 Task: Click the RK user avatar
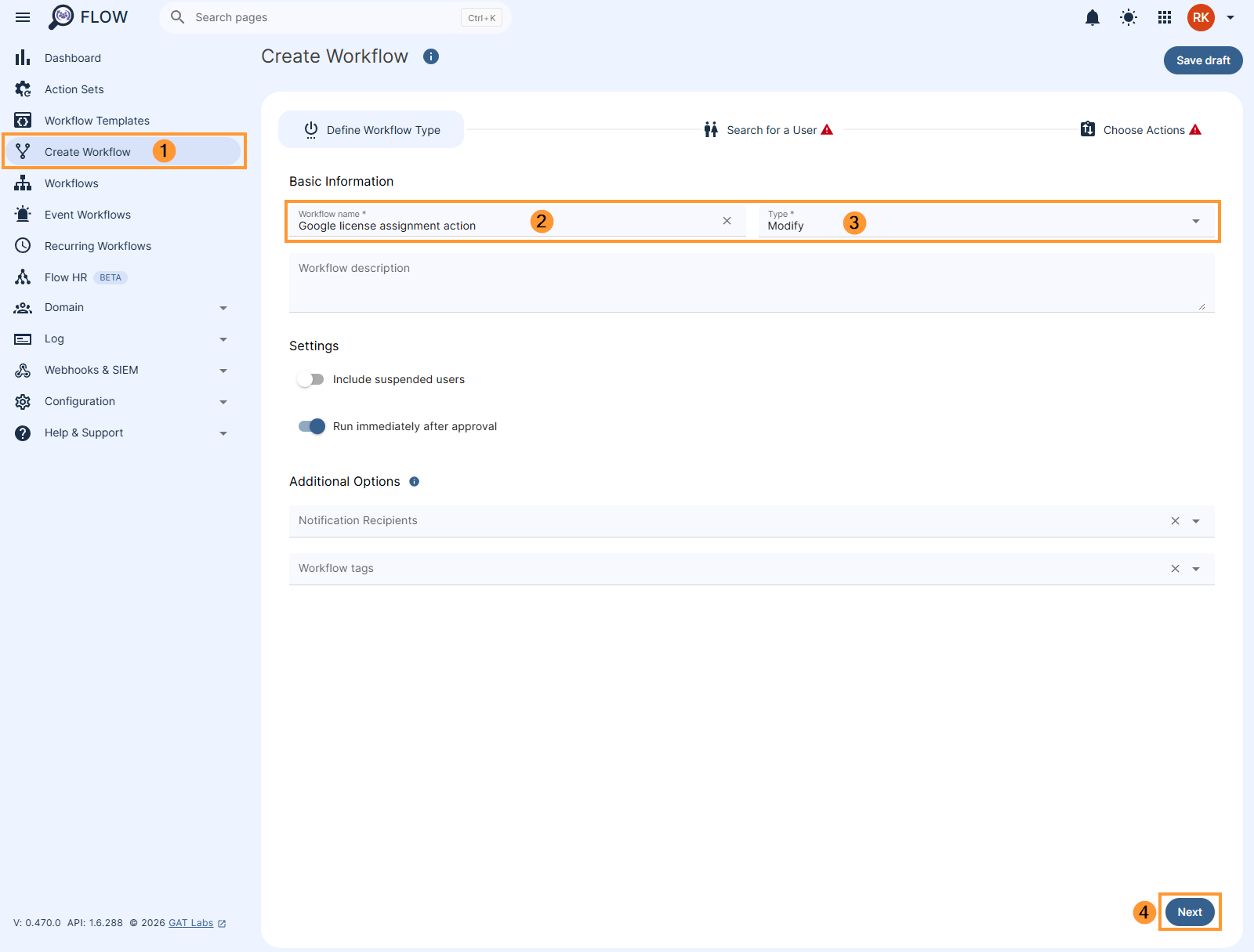point(1201,17)
